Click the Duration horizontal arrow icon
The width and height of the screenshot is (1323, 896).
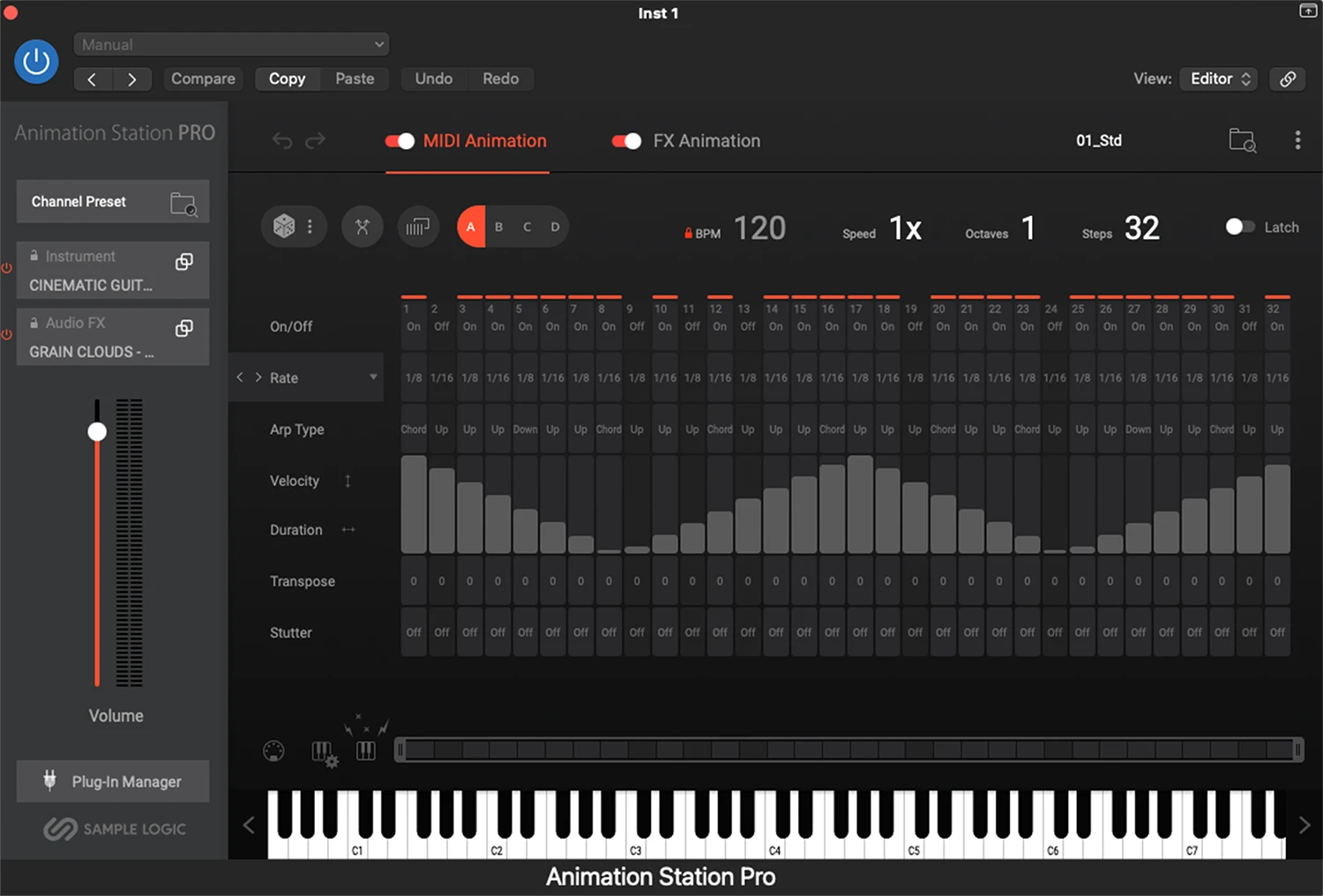point(348,530)
